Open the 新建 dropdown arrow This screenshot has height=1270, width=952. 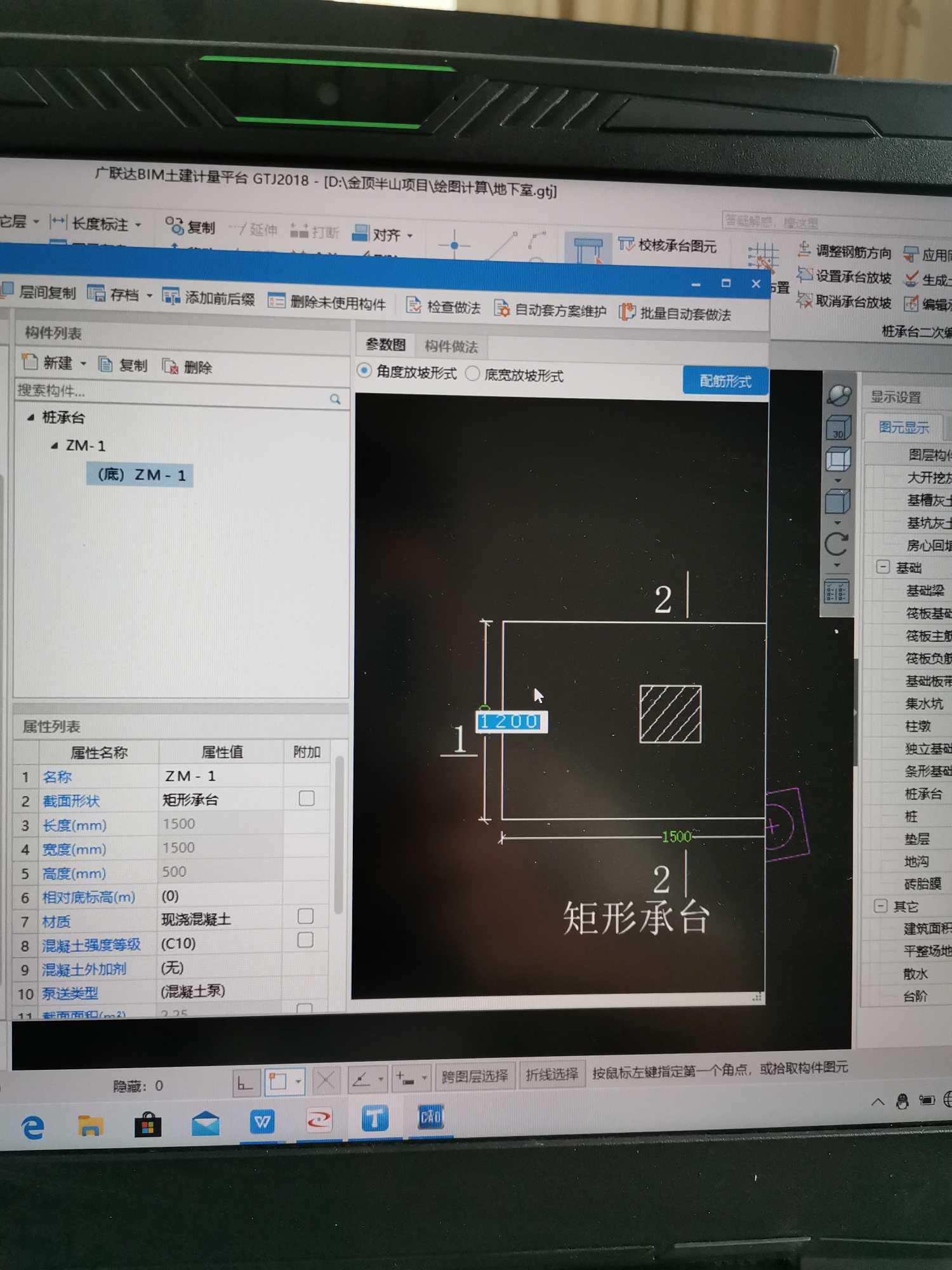click(x=83, y=364)
